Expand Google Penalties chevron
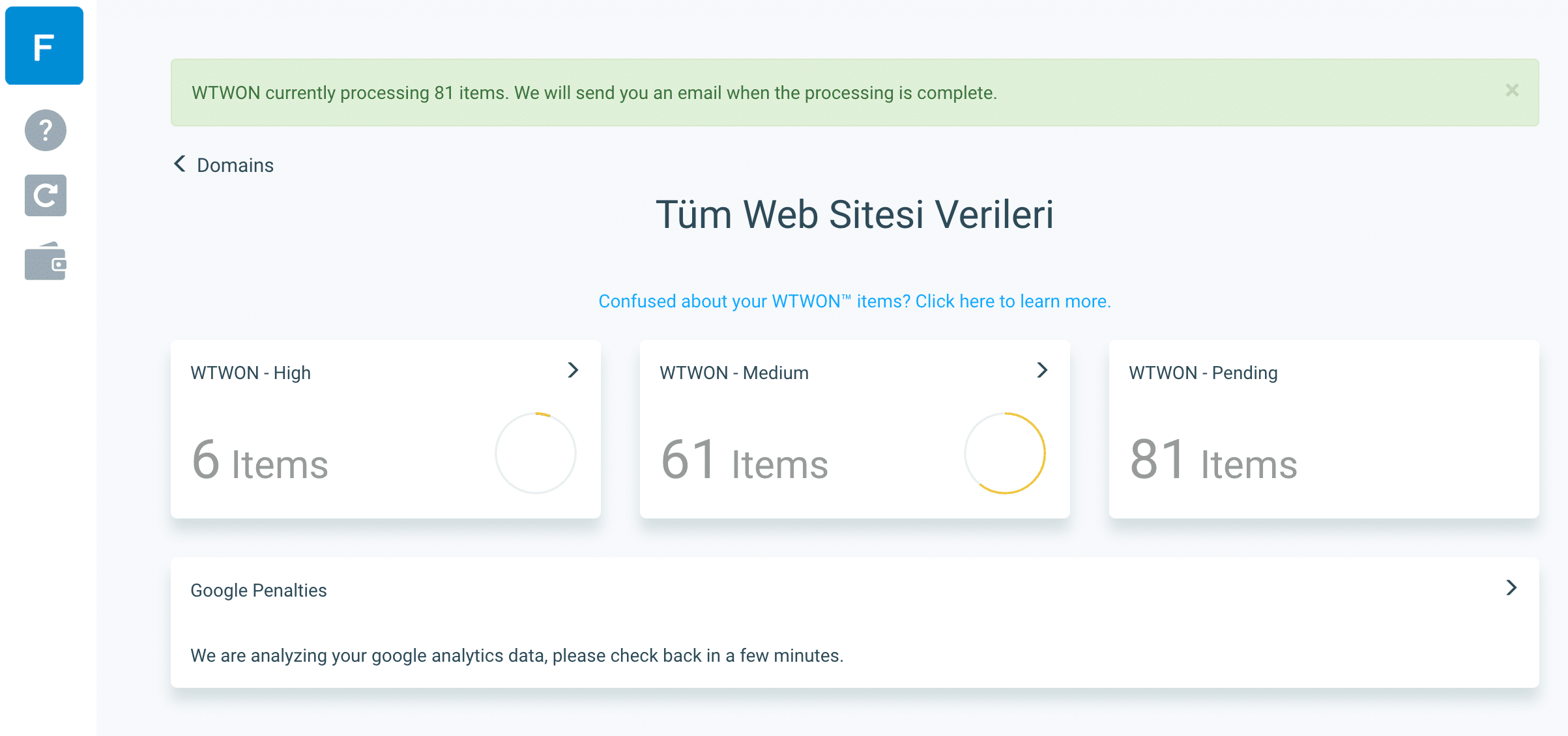Screen dimensions: 1568x736 point(1511,588)
